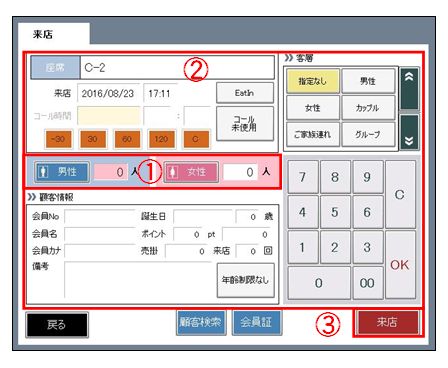448x368 pixels.
Task: Click keypad number 3
Action: (x=367, y=248)
